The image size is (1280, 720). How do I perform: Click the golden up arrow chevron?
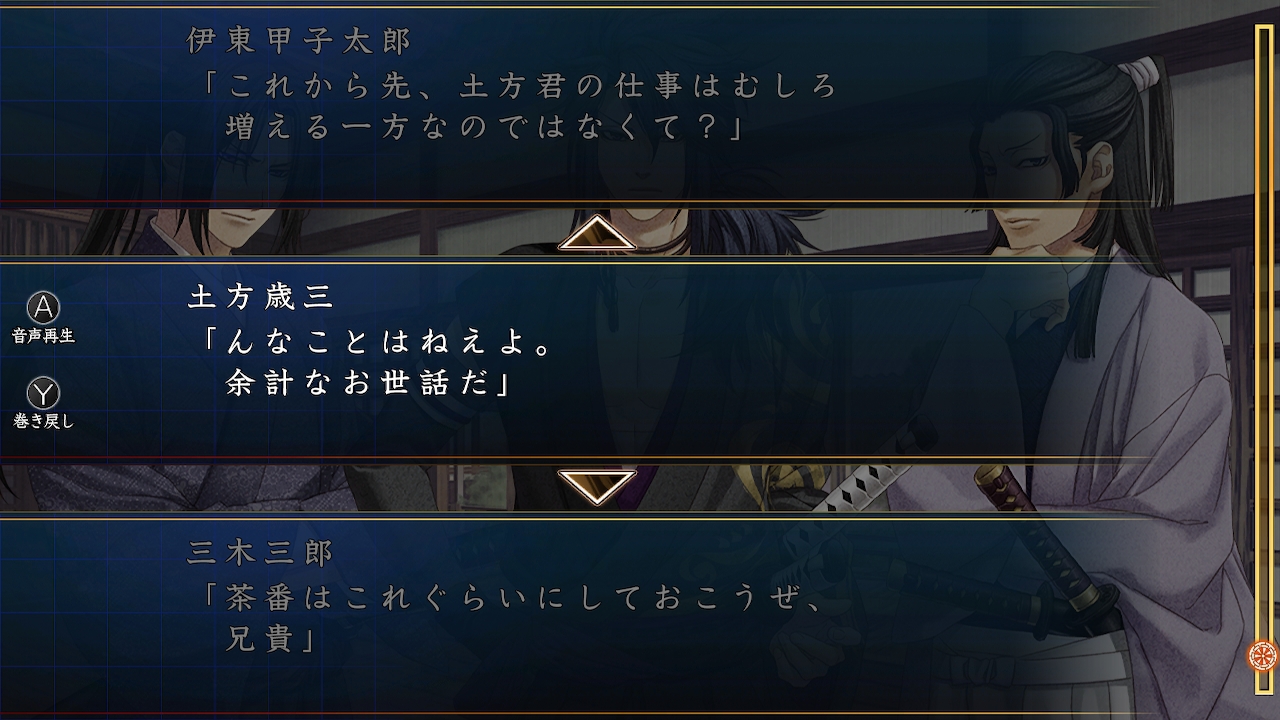pos(597,232)
